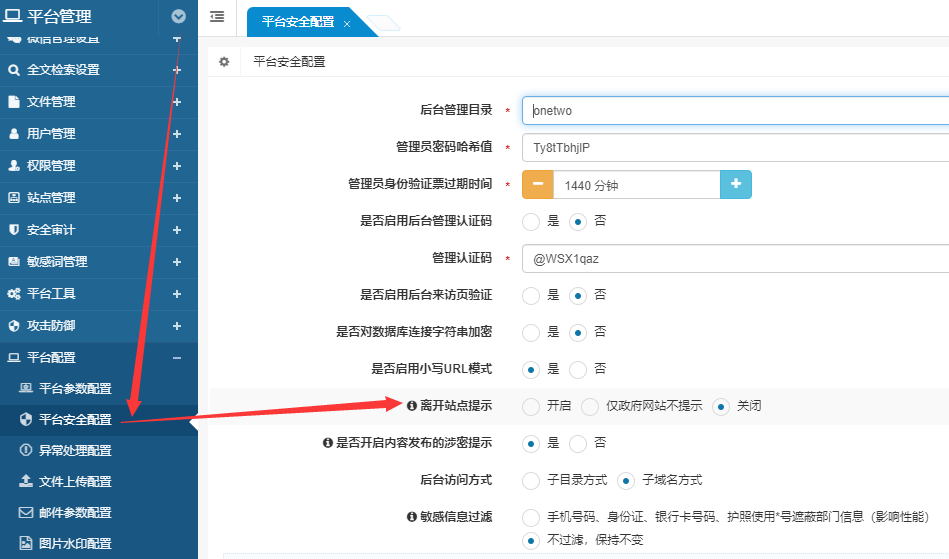Click the search icon for 全文检索设置

[x=14, y=70]
